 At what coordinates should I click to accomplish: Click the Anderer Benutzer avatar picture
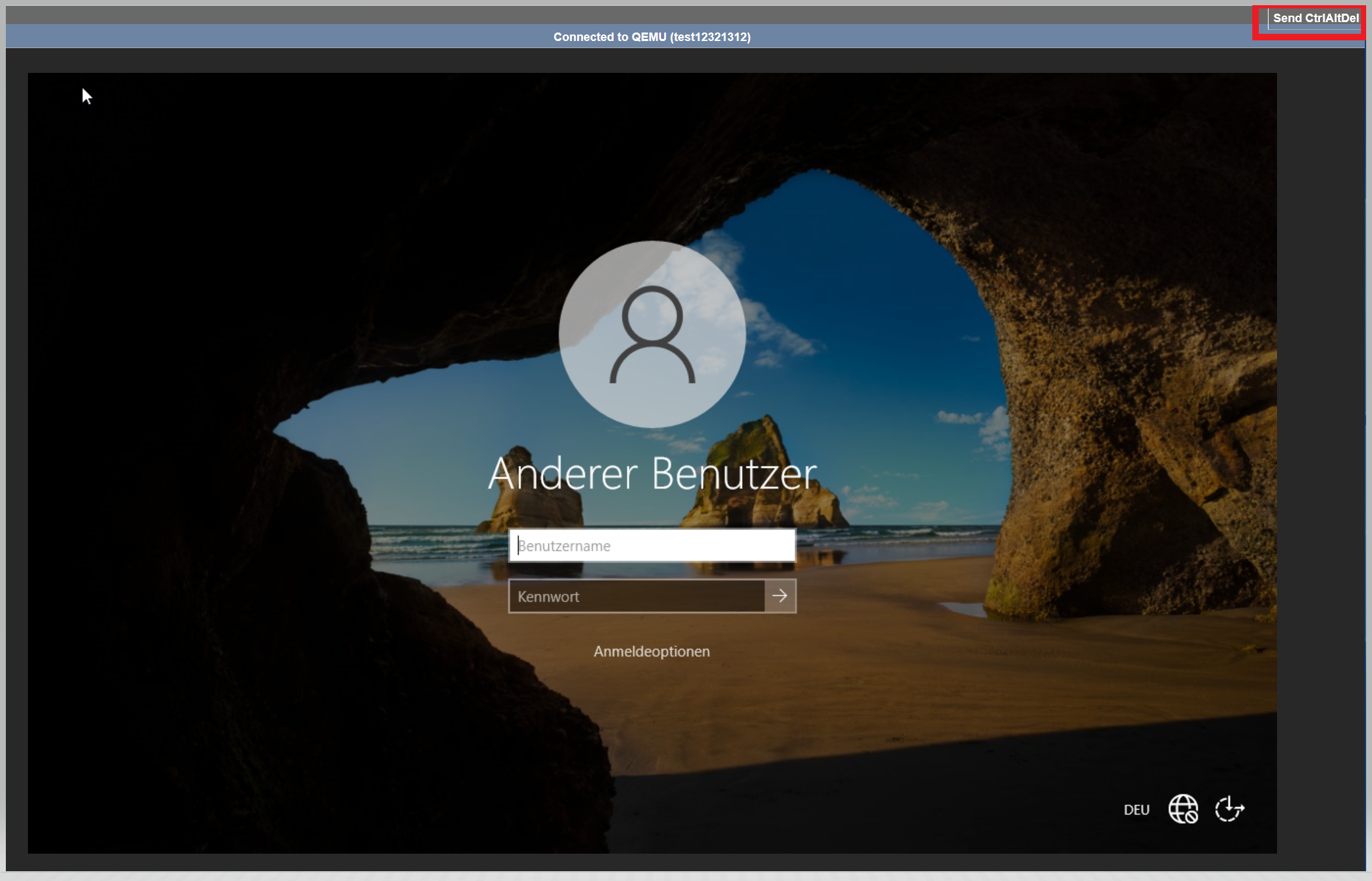pyautogui.click(x=652, y=334)
